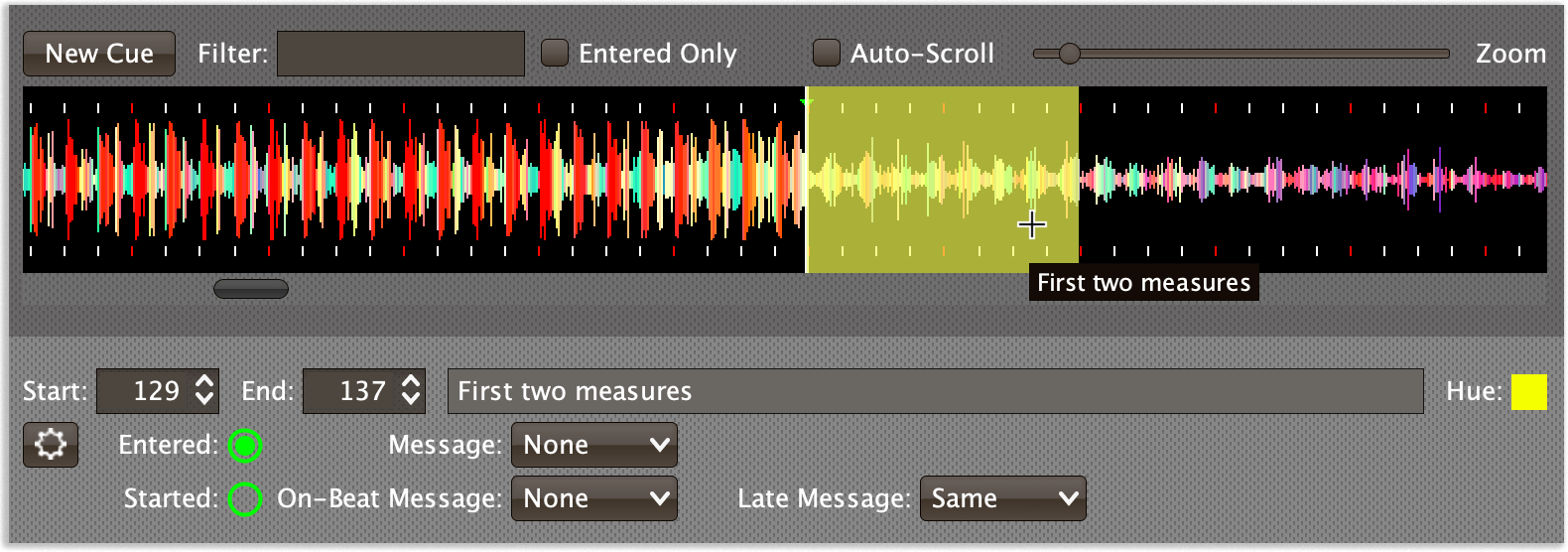The width and height of the screenshot is (1568, 552).
Task: Decrement the End beat value
Action: pyautogui.click(x=411, y=400)
